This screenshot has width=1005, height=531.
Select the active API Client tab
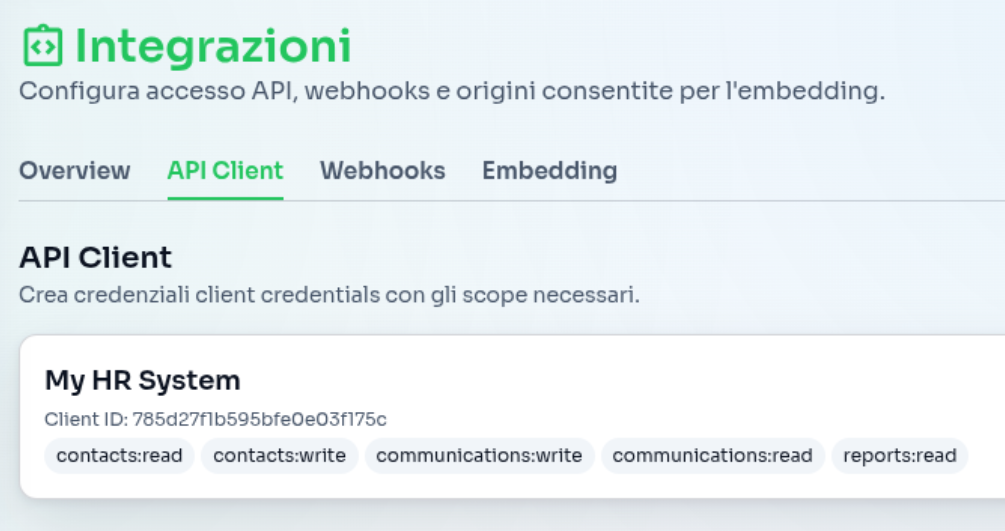point(225,170)
